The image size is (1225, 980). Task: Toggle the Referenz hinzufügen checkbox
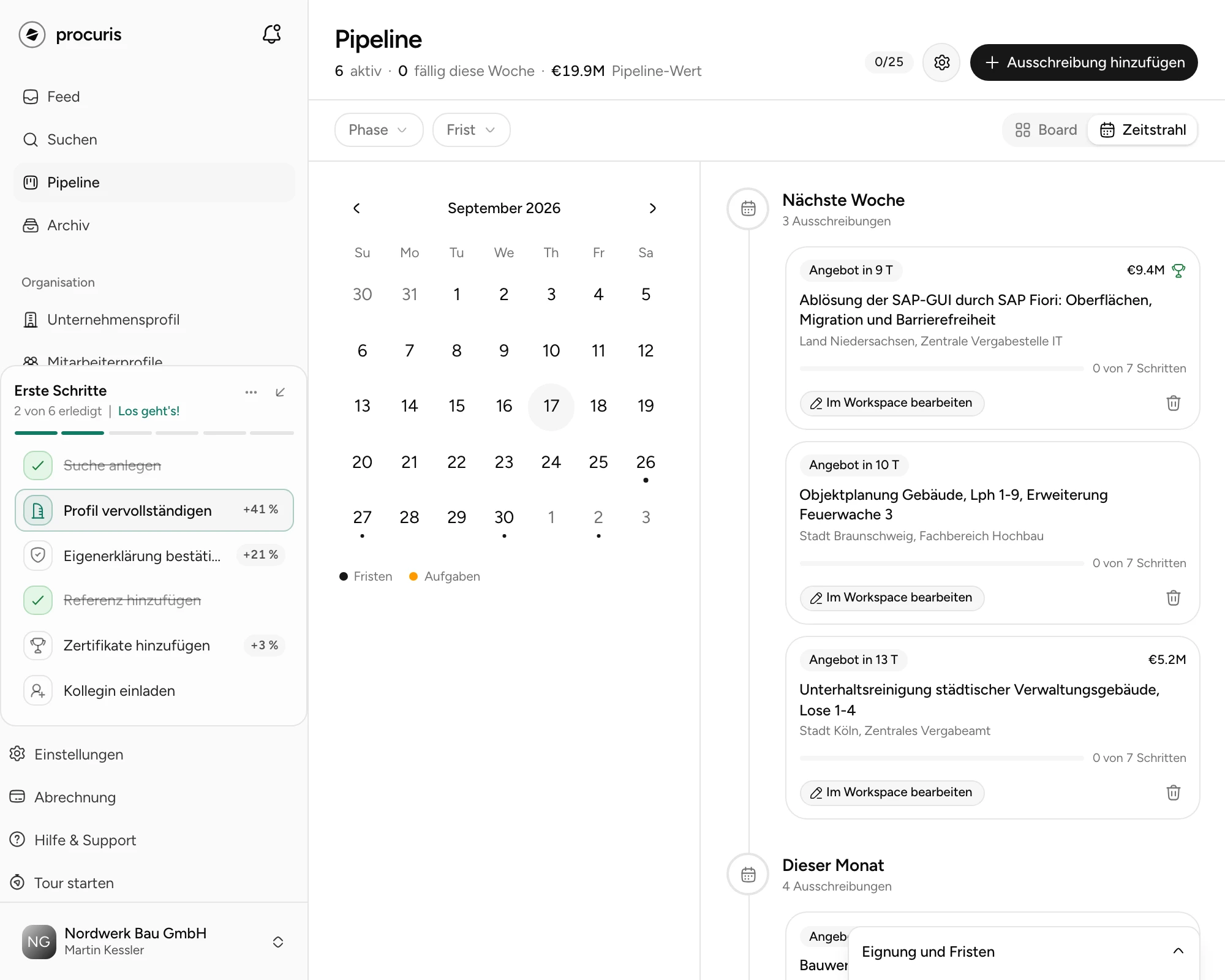[x=38, y=600]
